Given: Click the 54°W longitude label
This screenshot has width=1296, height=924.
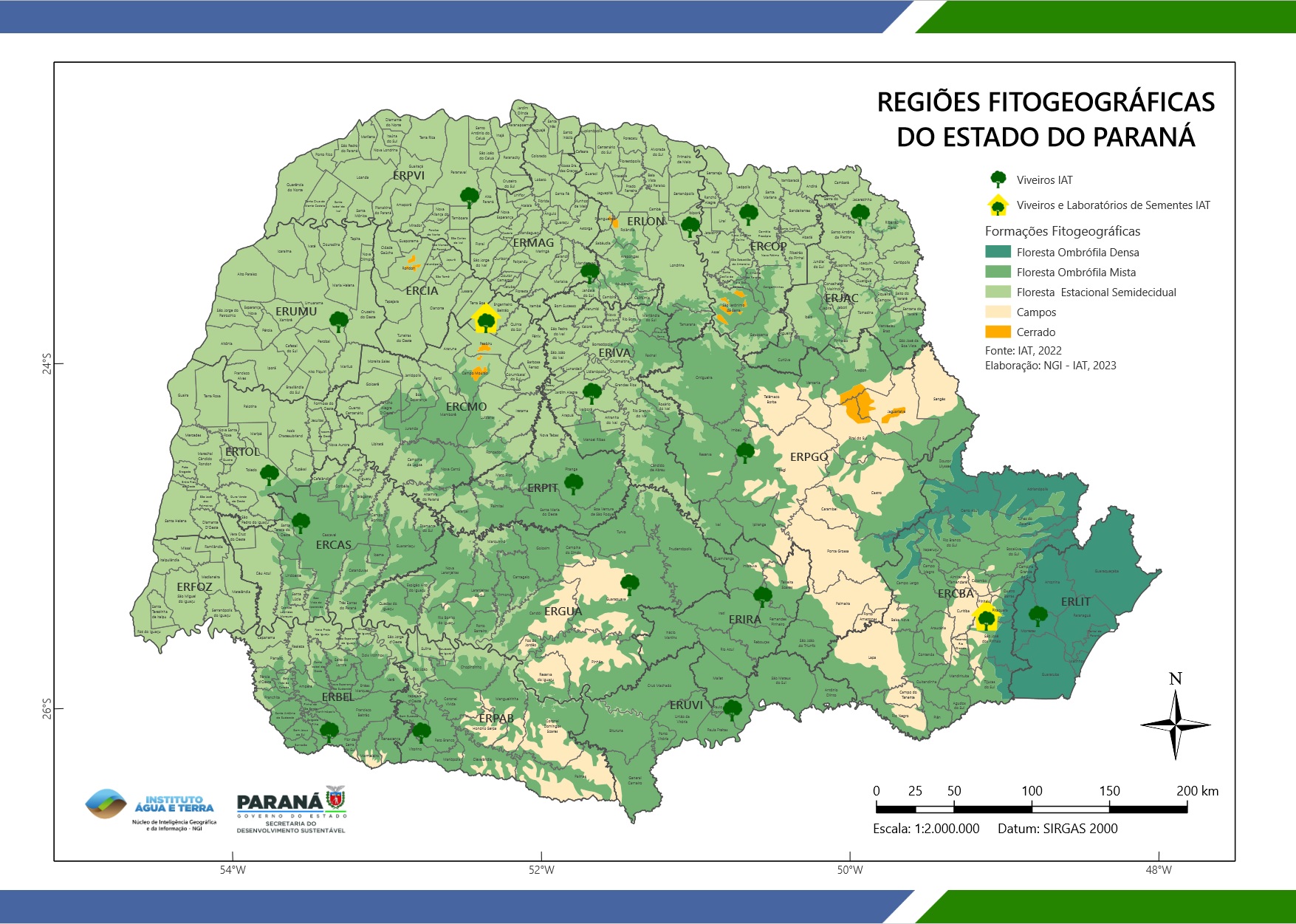Looking at the screenshot, I should 233,870.
